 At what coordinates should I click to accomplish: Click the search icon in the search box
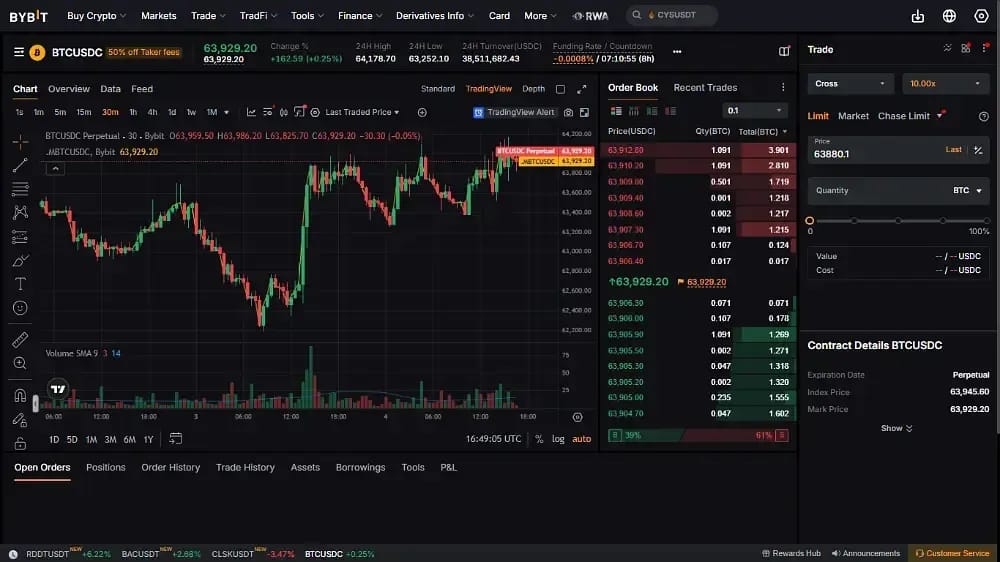pyautogui.click(x=636, y=15)
